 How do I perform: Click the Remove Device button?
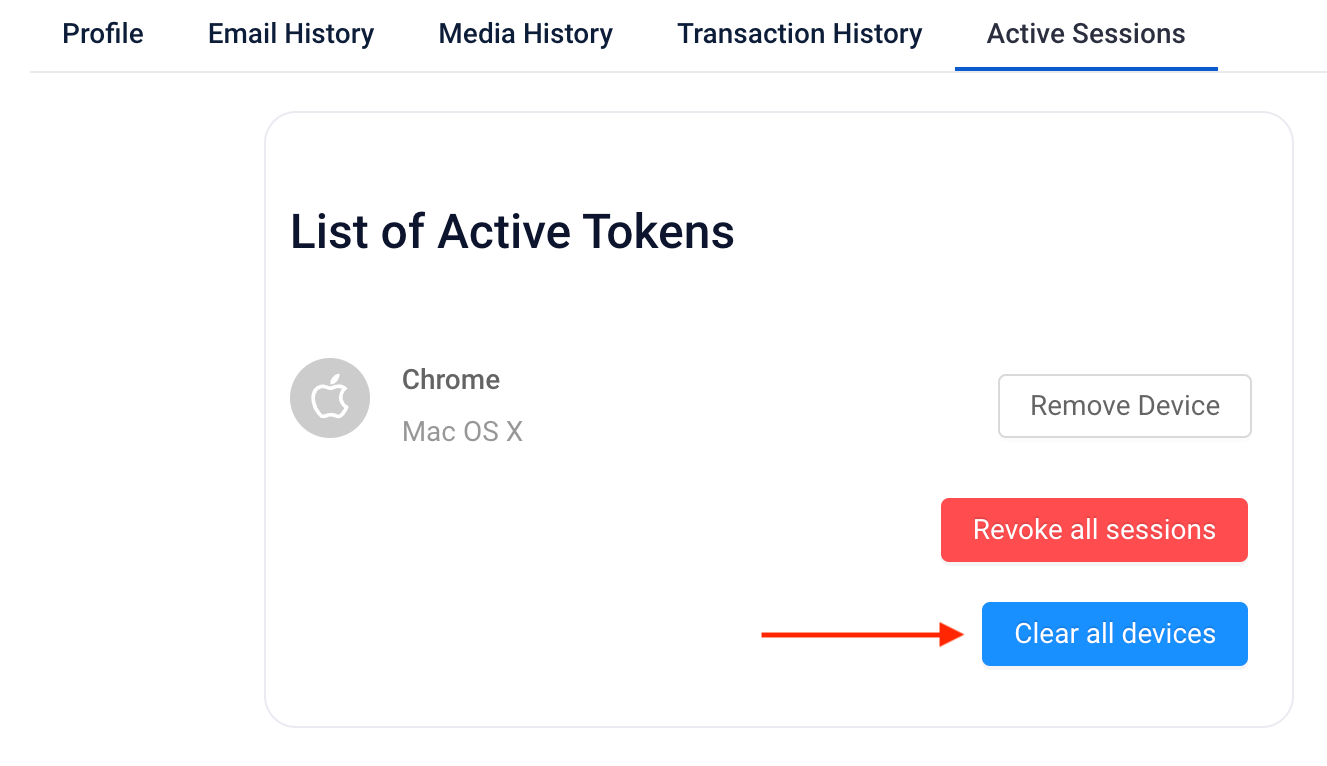(x=1125, y=406)
